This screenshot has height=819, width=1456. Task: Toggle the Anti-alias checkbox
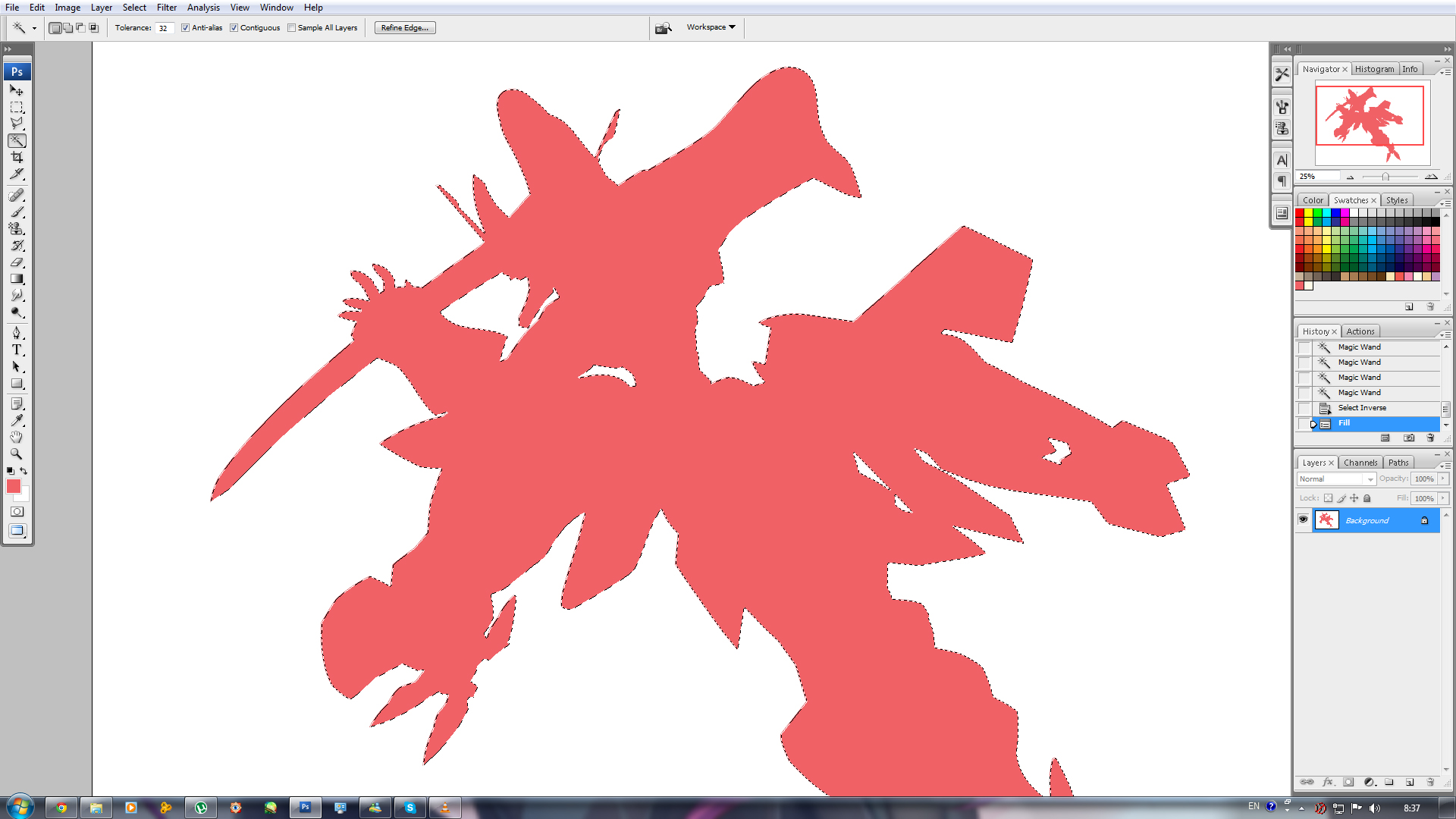click(x=185, y=28)
